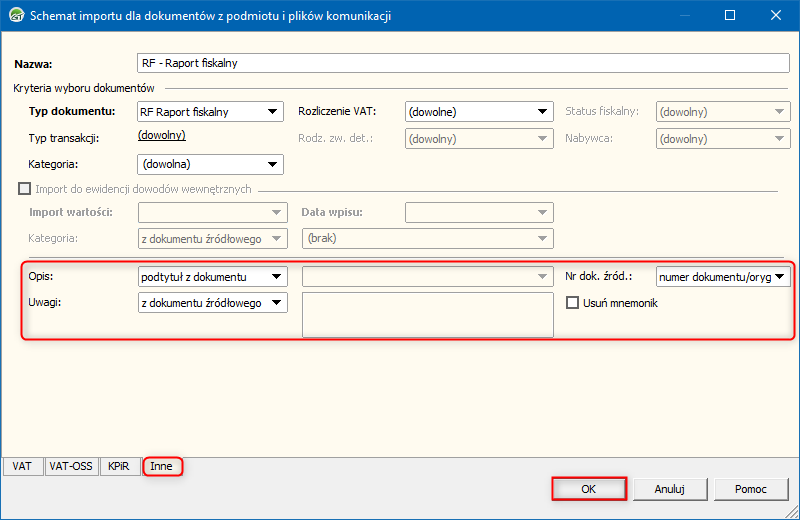Open the Uwagi source dropdown
Viewport: 800px width, 520px height.
(x=212, y=302)
